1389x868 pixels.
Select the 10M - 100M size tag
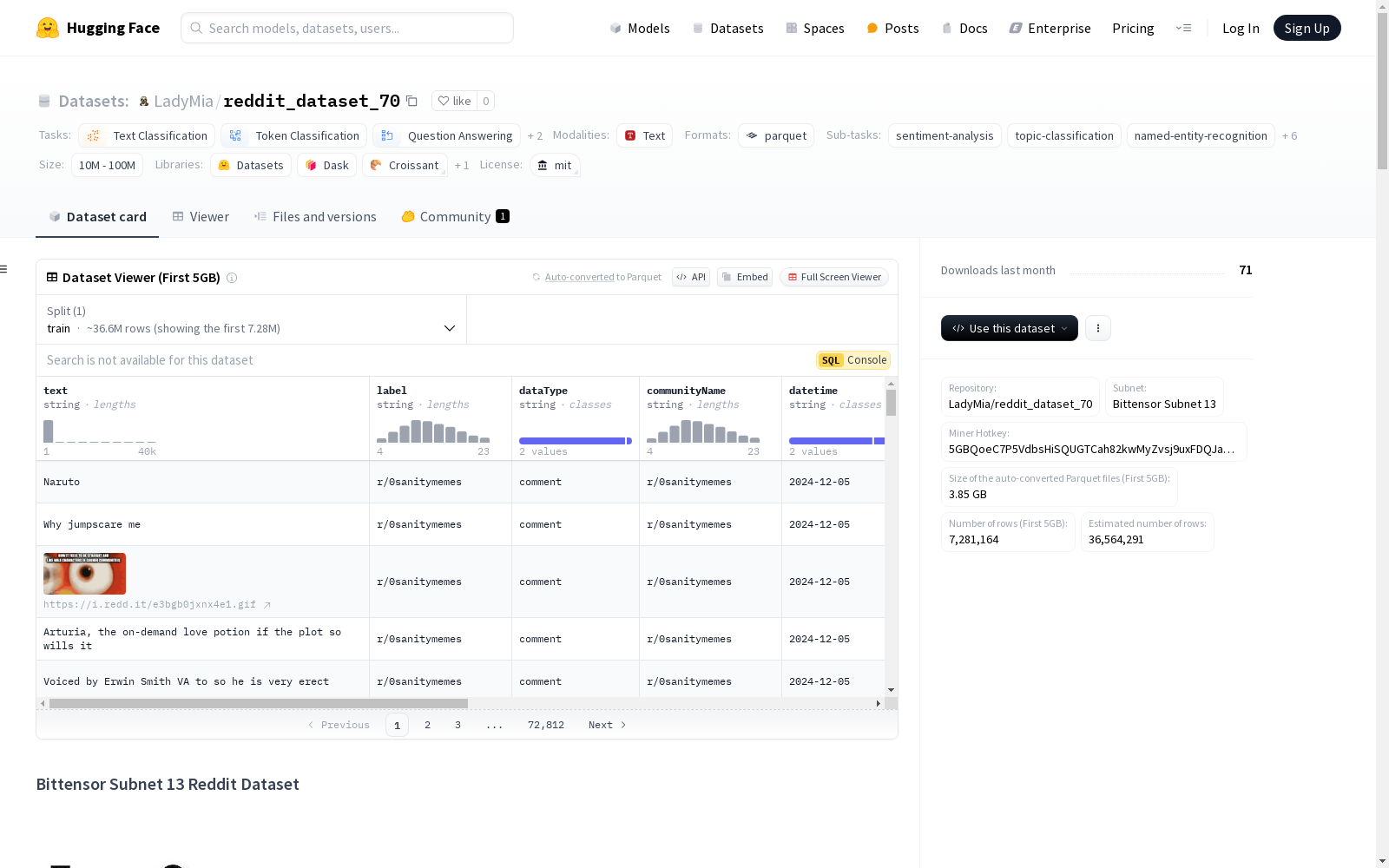tap(107, 165)
